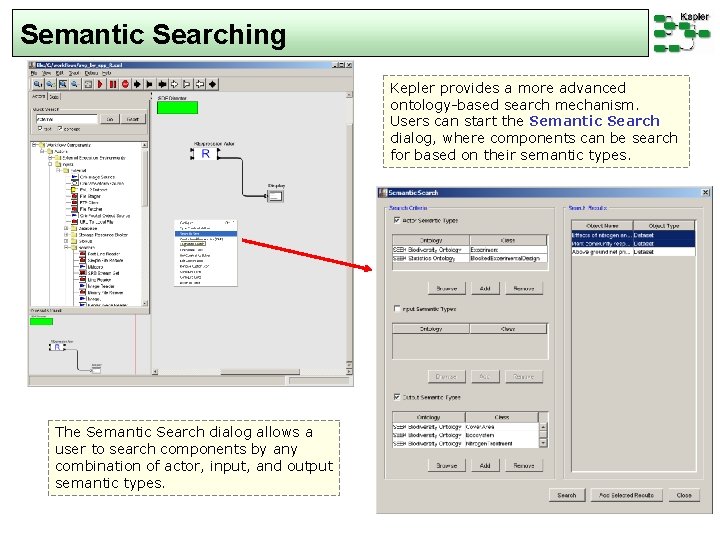Click the quick search text field
Screen dimensions: 720x540
tap(67, 119)
